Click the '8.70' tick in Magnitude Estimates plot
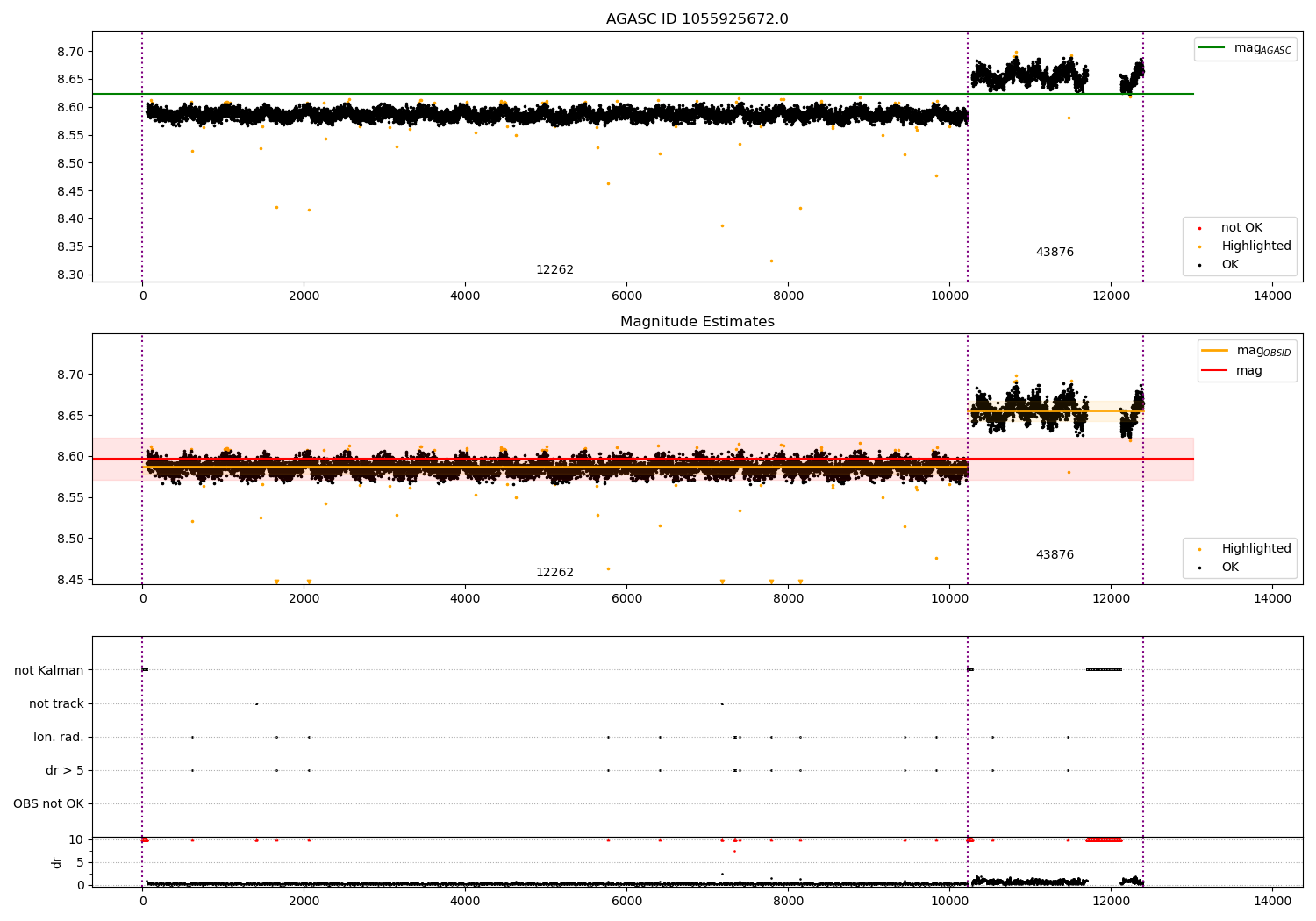The height and width of the screenshot is (921, 1316). [x=70, y=375]
